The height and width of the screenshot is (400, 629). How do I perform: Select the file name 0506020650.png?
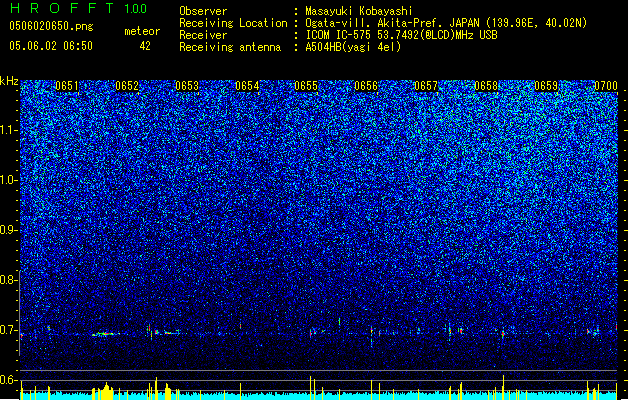pos(51,27)
